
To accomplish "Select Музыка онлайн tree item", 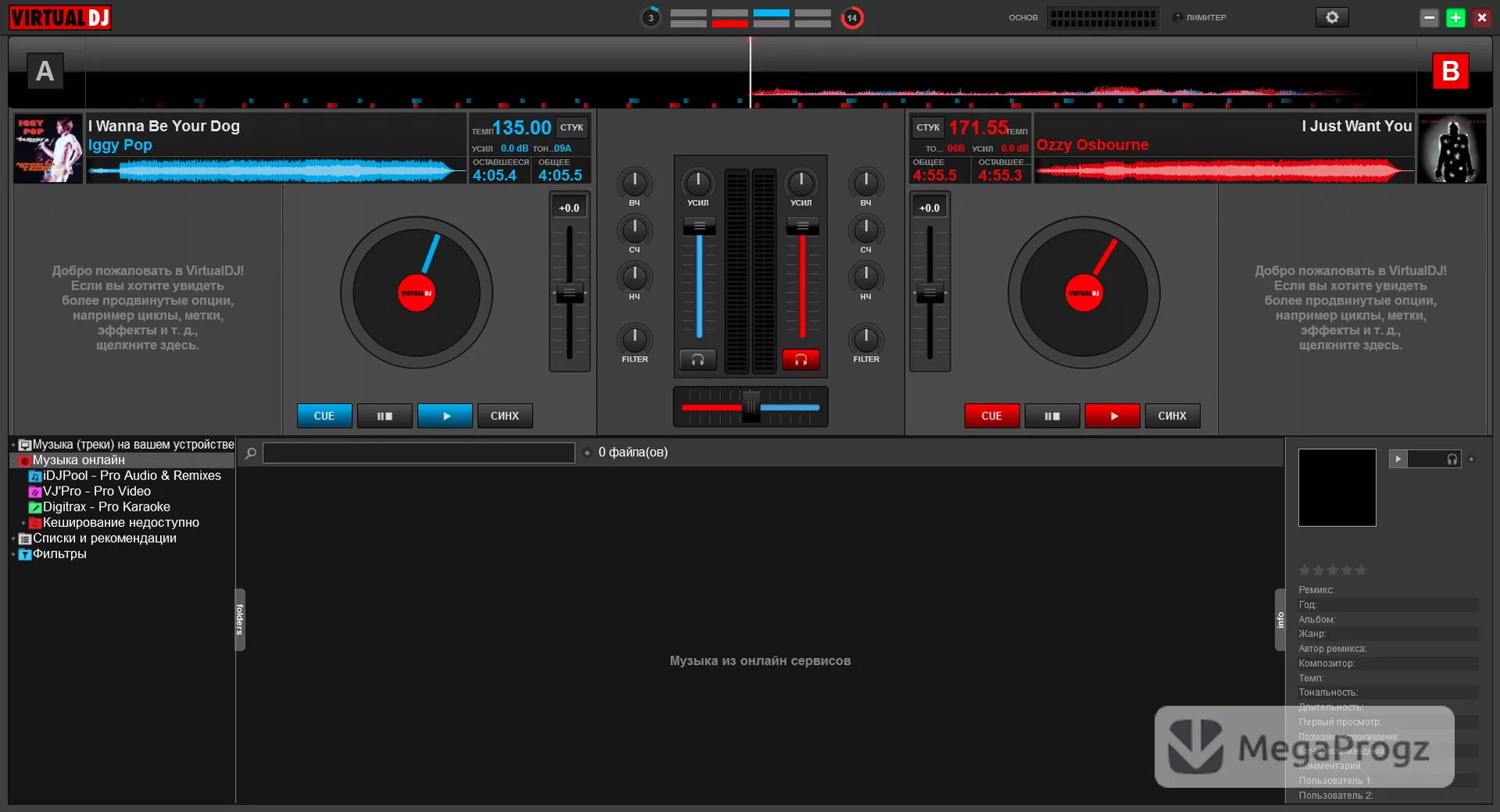I will click(x=78, y=460).
